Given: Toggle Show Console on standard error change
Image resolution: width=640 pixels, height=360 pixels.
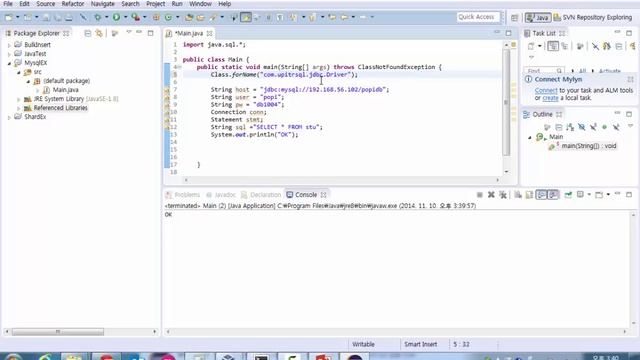Looking at the screenshot, I should [x=553, y=195].
